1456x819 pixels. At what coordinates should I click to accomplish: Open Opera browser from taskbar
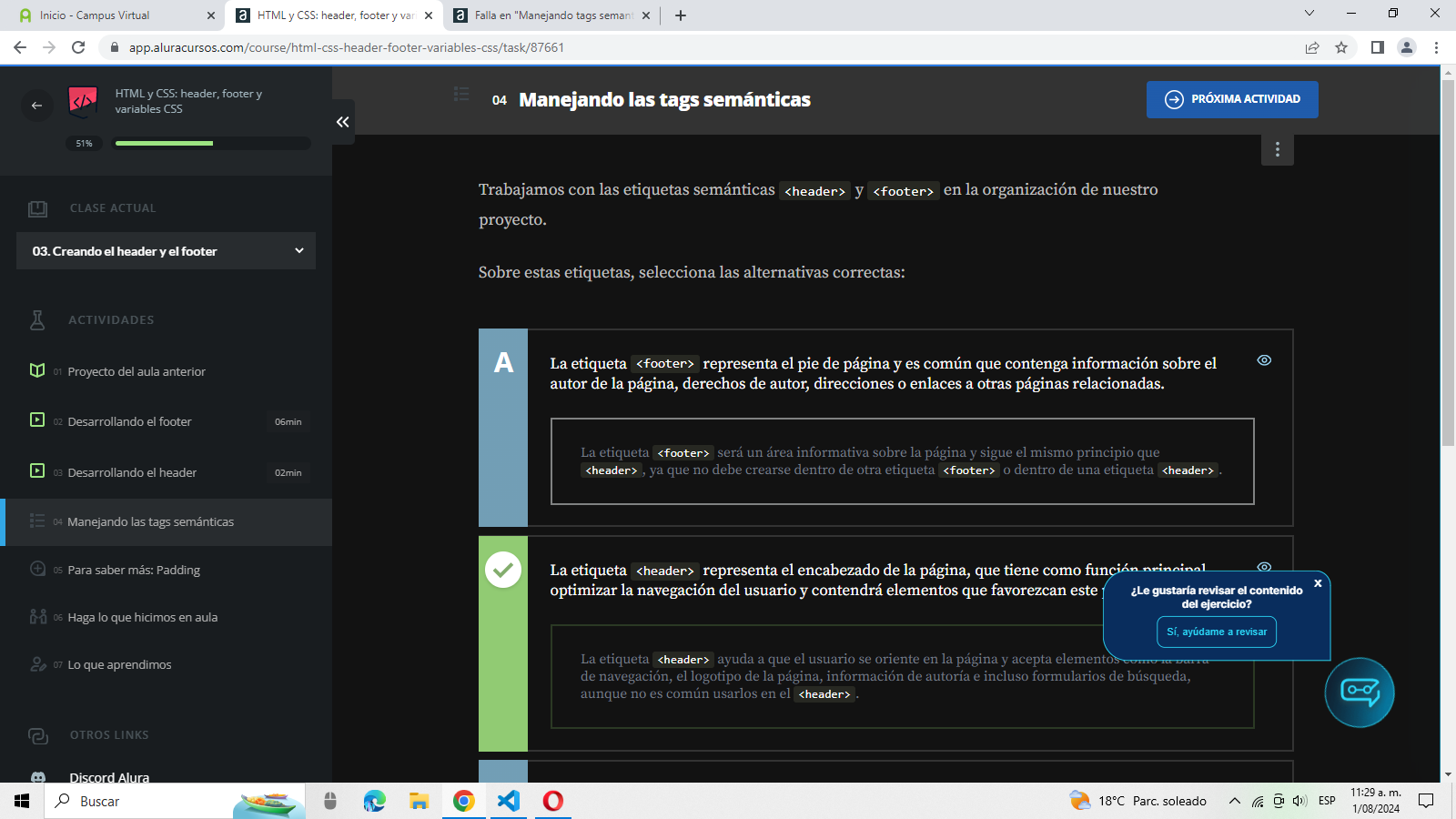point(552,801)
